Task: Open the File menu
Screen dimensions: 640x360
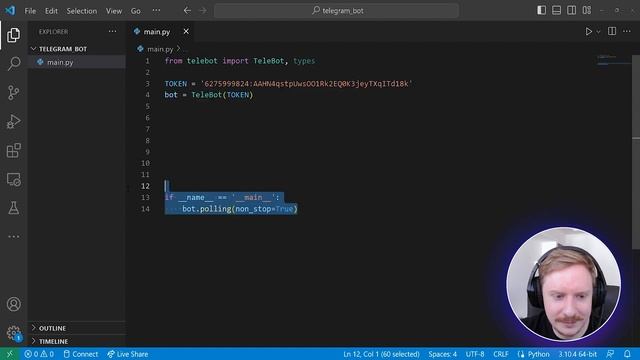Action: click(x=30, y=11)
